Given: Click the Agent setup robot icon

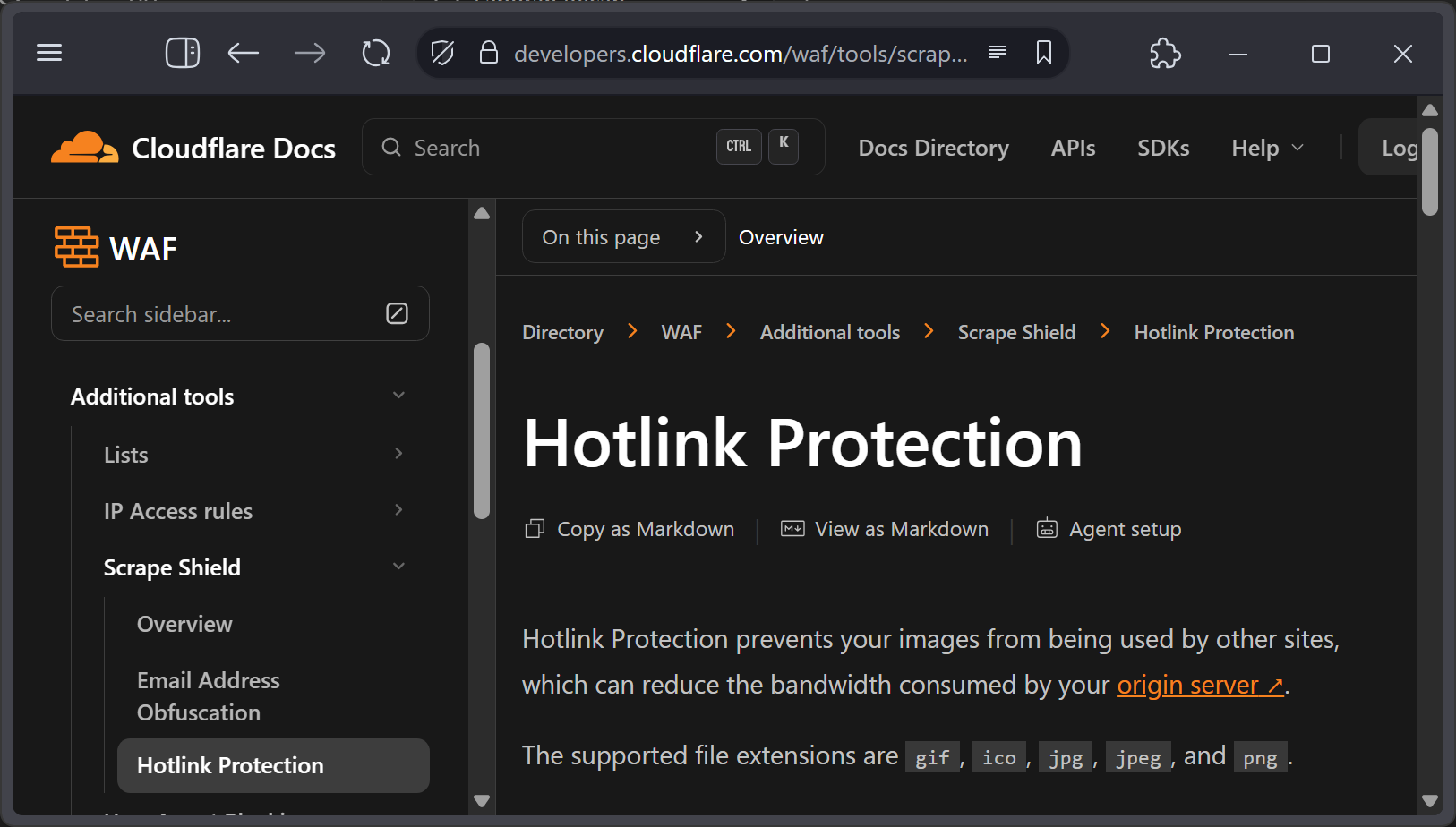Looking at the screenshot, I should point(1047,529).
